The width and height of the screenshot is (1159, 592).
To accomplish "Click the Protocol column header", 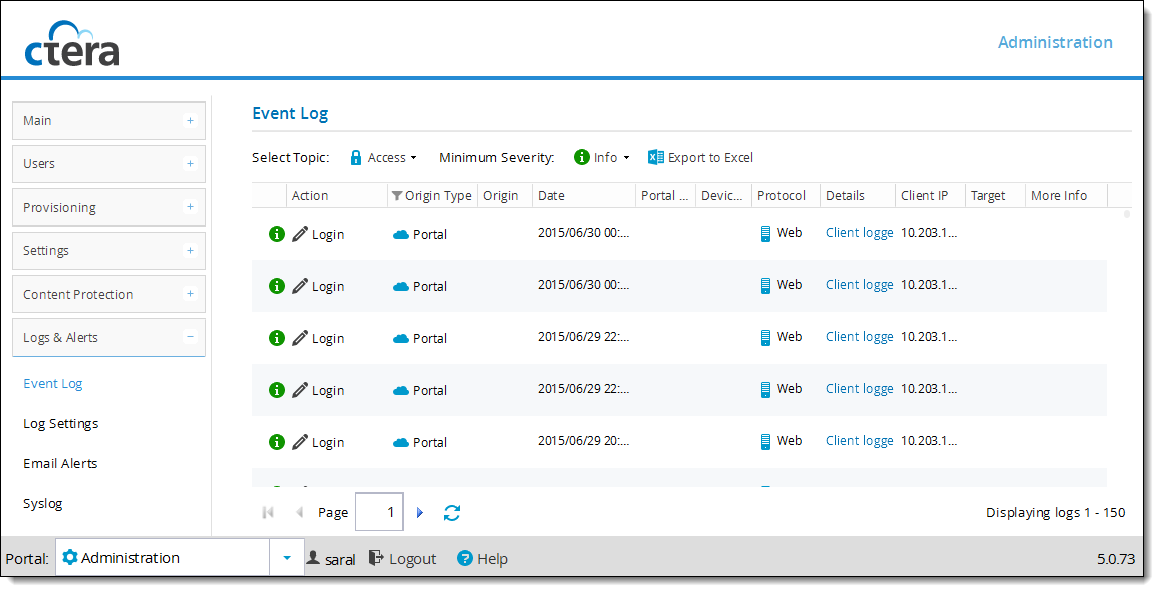I will [786, 196].
